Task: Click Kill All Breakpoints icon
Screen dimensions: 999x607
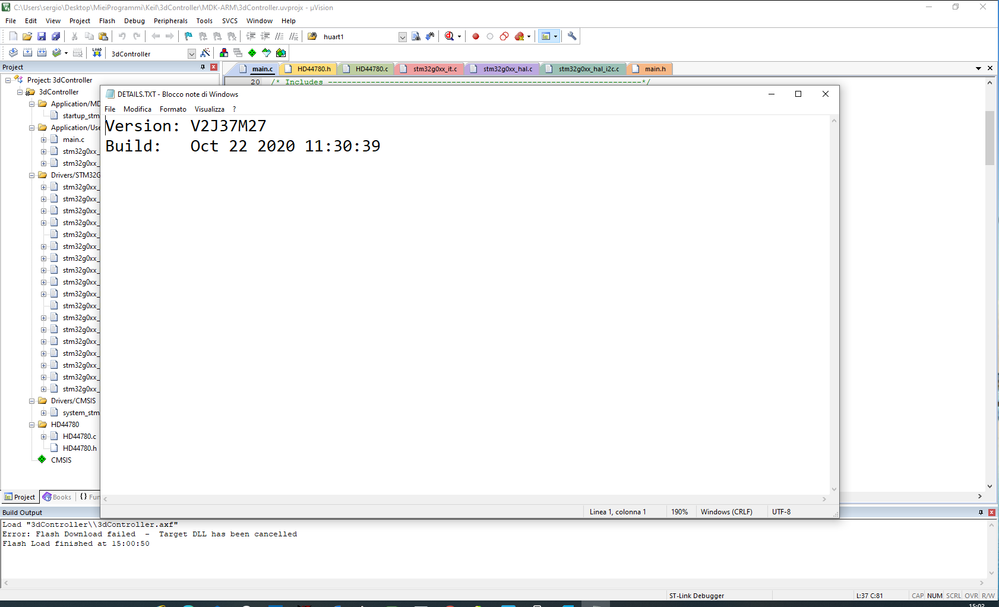Action: coord(519,36)
